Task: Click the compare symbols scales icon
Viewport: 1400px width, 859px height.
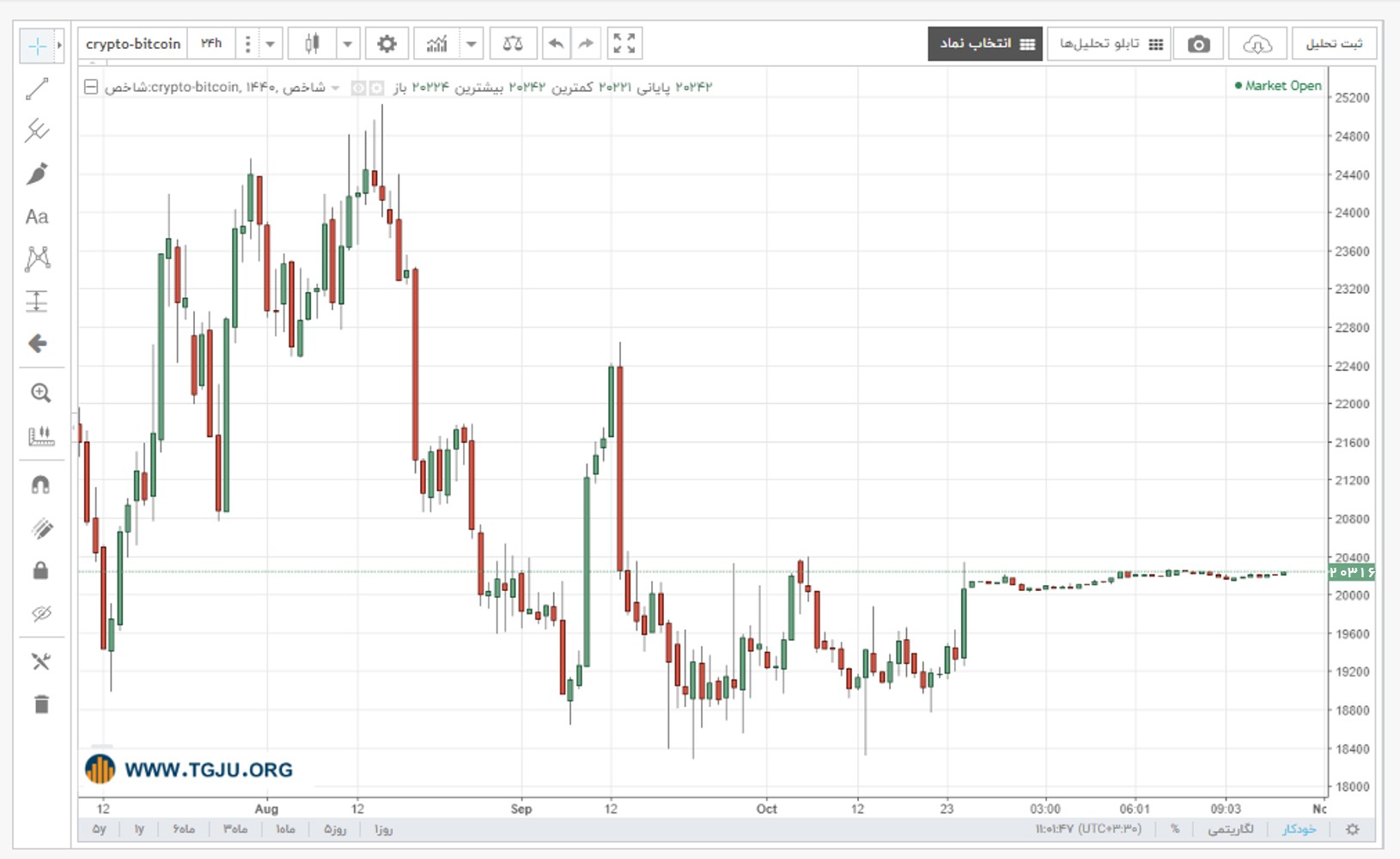Action: tap(513, 44)
